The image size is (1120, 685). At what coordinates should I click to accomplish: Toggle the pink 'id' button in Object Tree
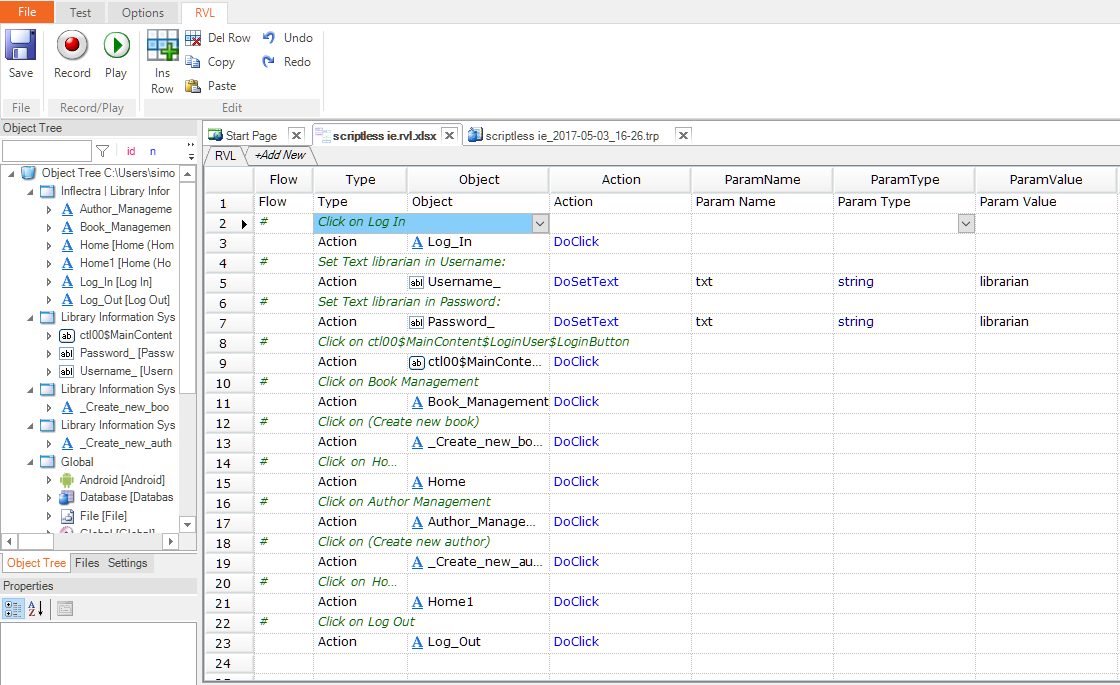(131, 151)
